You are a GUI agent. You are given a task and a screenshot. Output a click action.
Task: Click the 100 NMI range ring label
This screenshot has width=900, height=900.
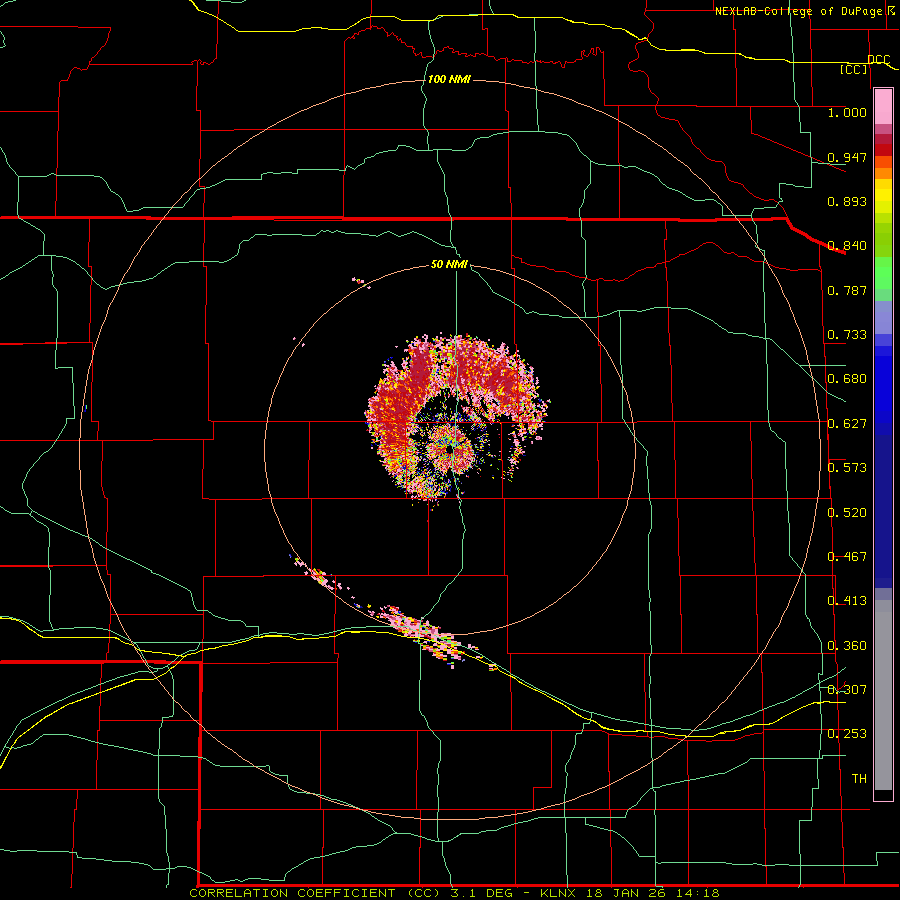click(449, 79)
